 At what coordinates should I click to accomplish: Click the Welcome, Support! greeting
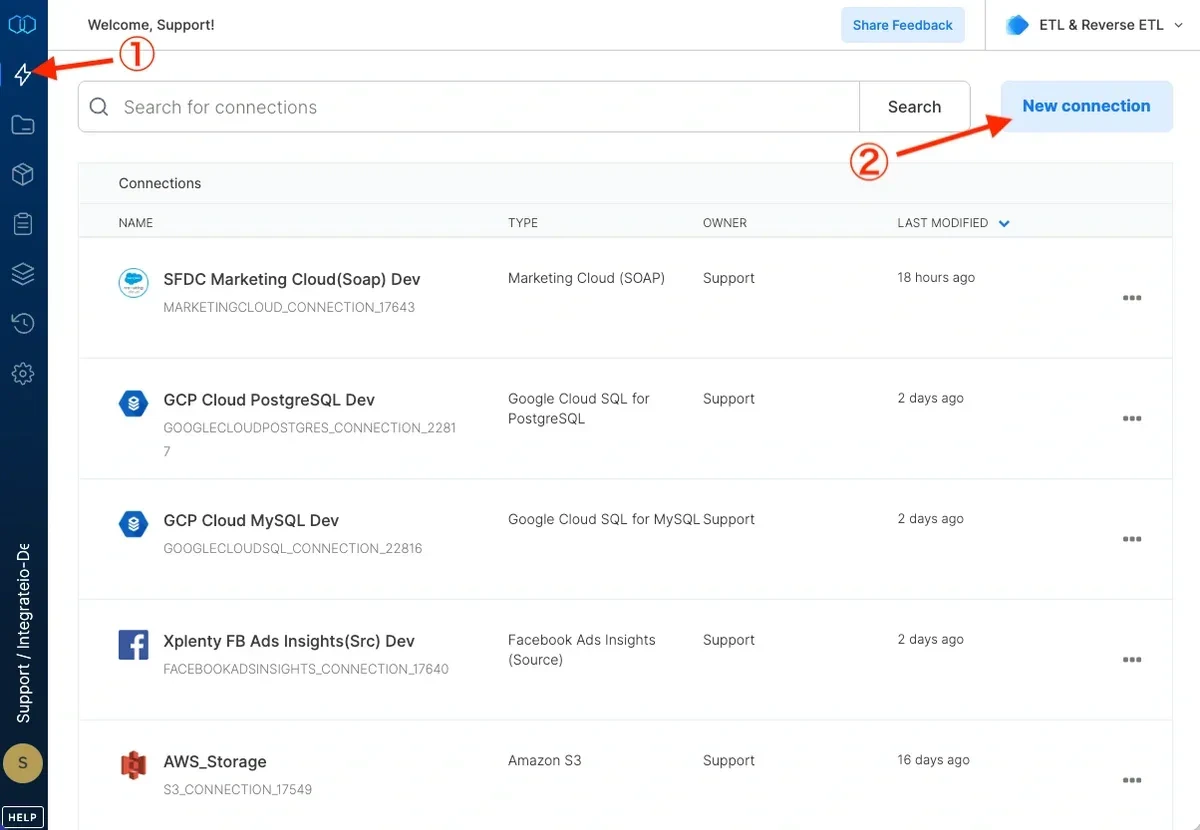151,25
